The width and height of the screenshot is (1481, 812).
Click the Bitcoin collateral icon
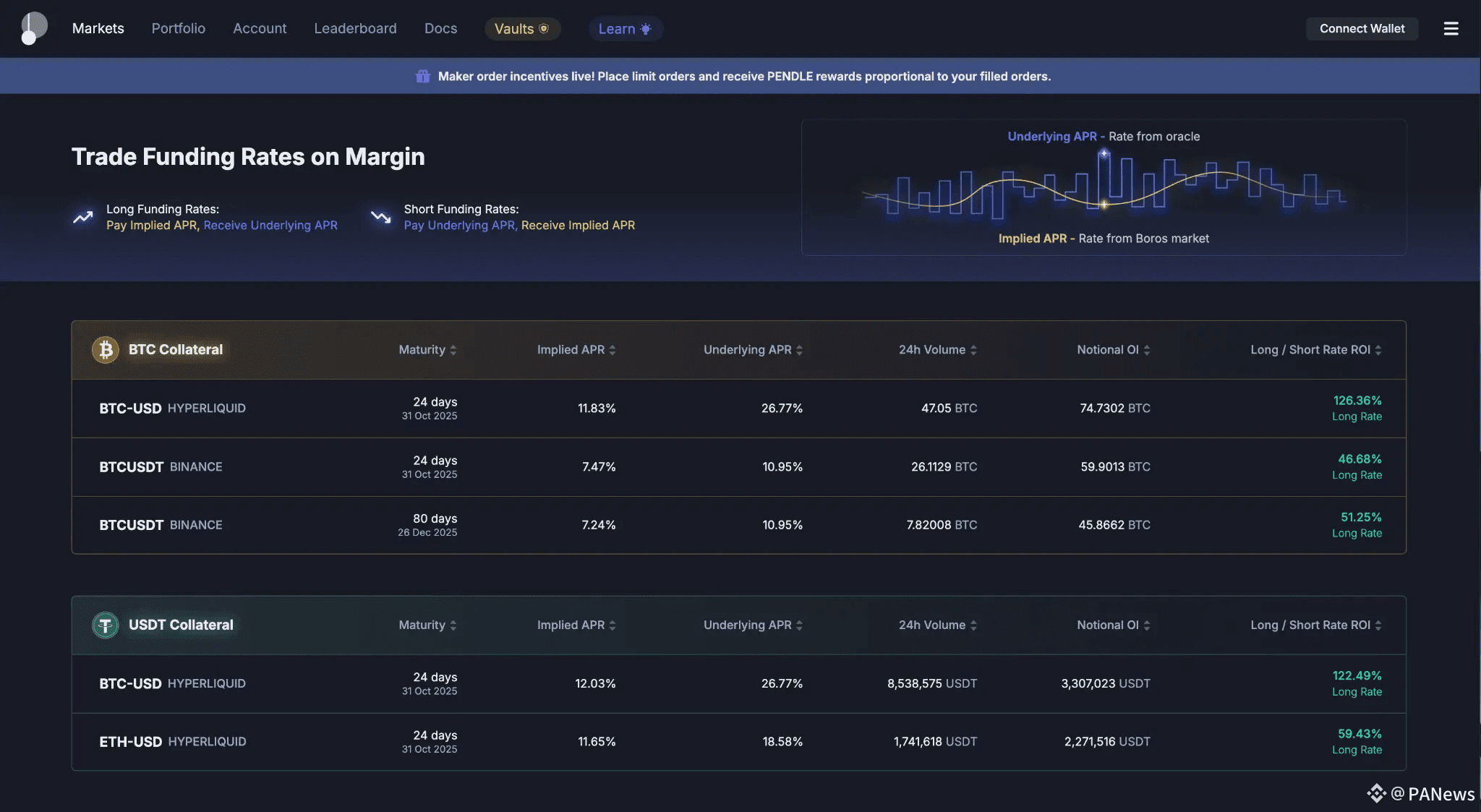[x=106, y=350]
